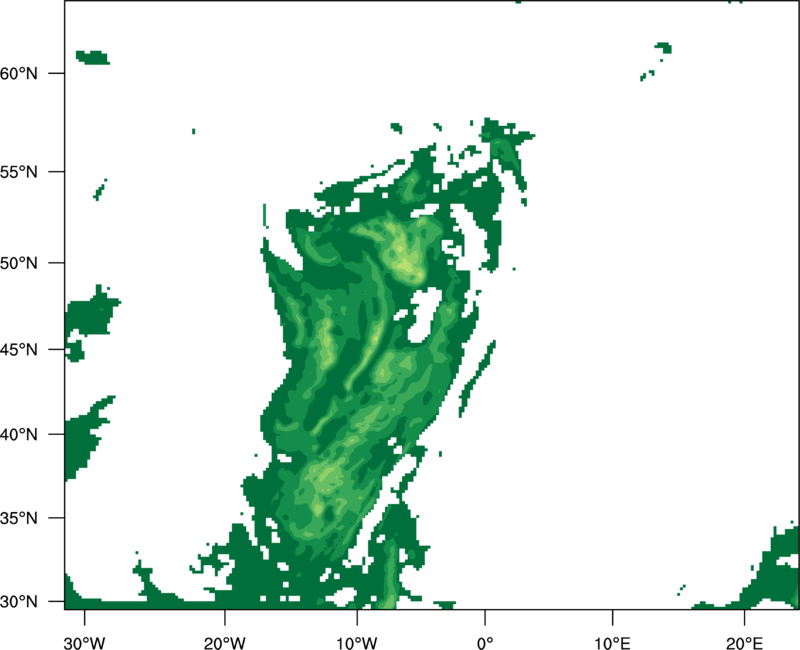
Task: Click the 0° longitude label
Action: 485,643
